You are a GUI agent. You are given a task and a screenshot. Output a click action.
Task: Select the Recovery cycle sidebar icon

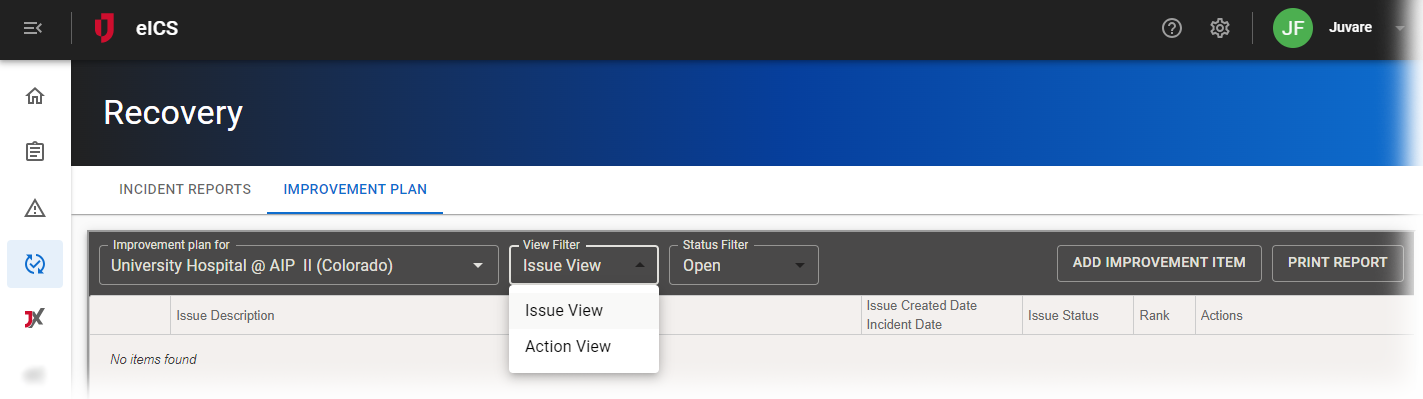tap(35, 264)
